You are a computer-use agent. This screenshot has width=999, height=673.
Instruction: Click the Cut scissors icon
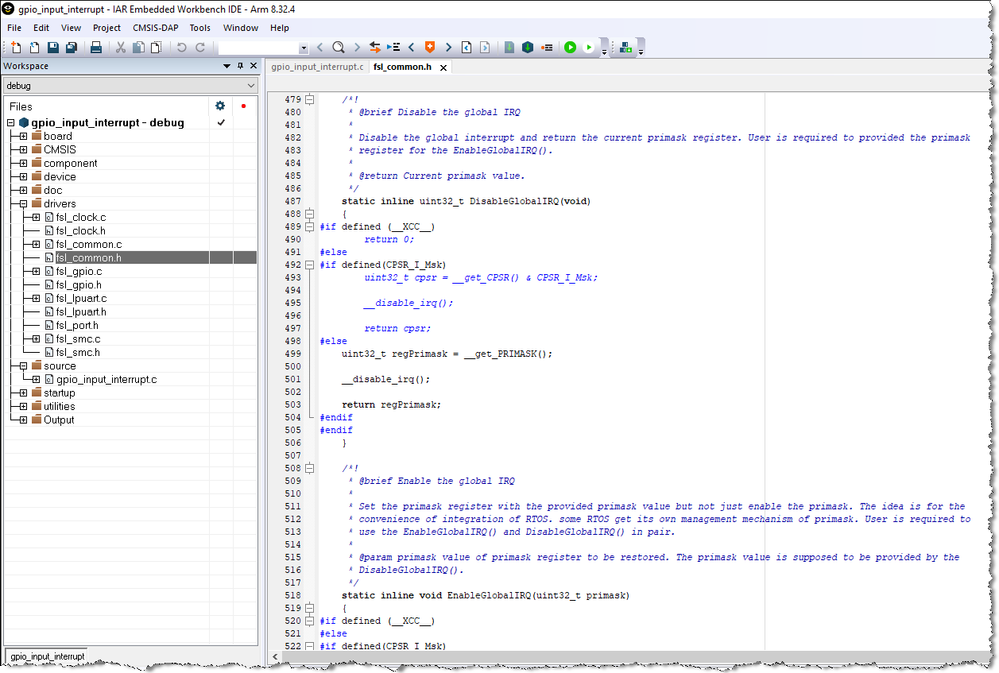(120, 47)
